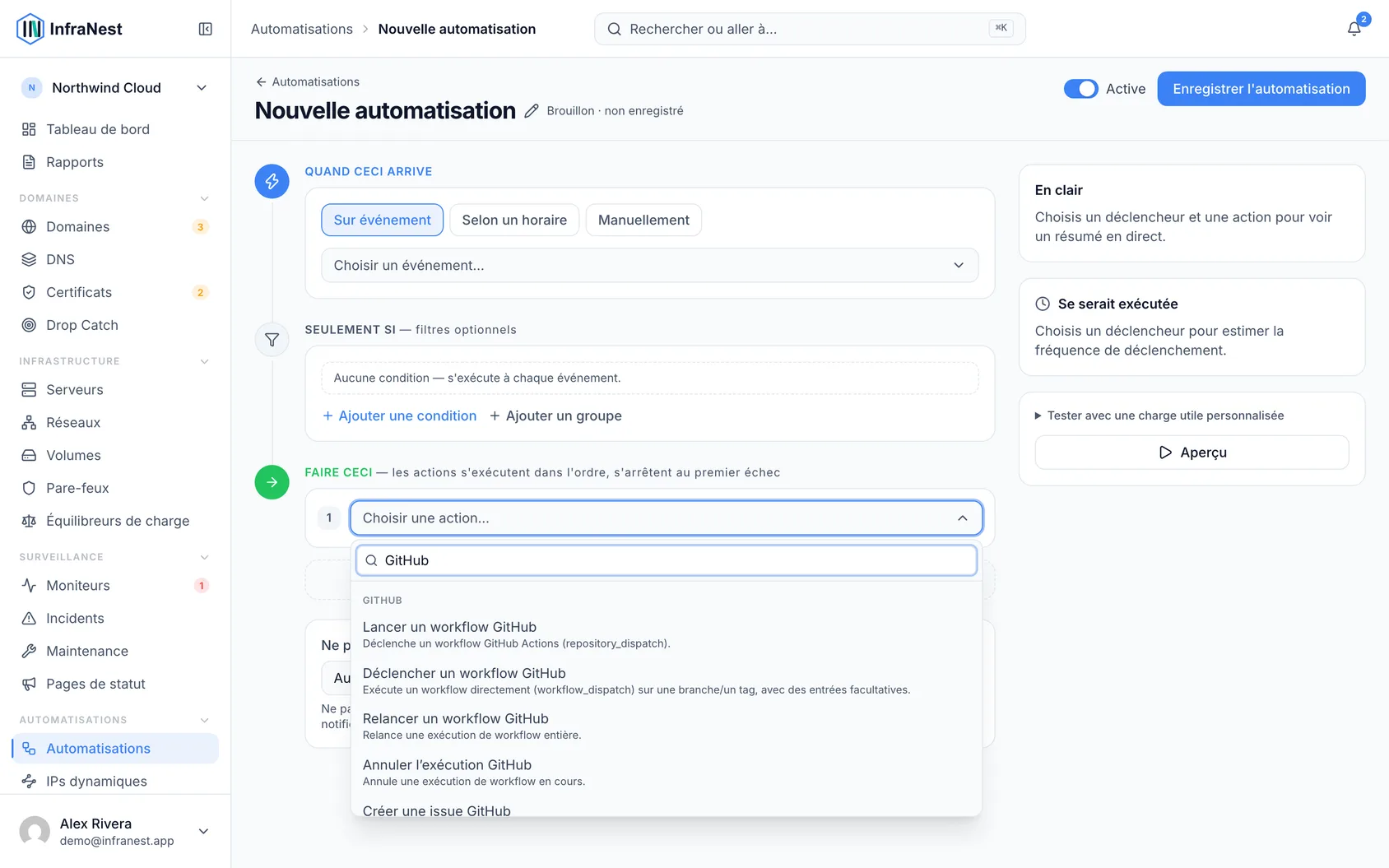Click the Drop Catch target icon
The height and width of the screenshot is (868, 1389).
click(x=29, y=325)
